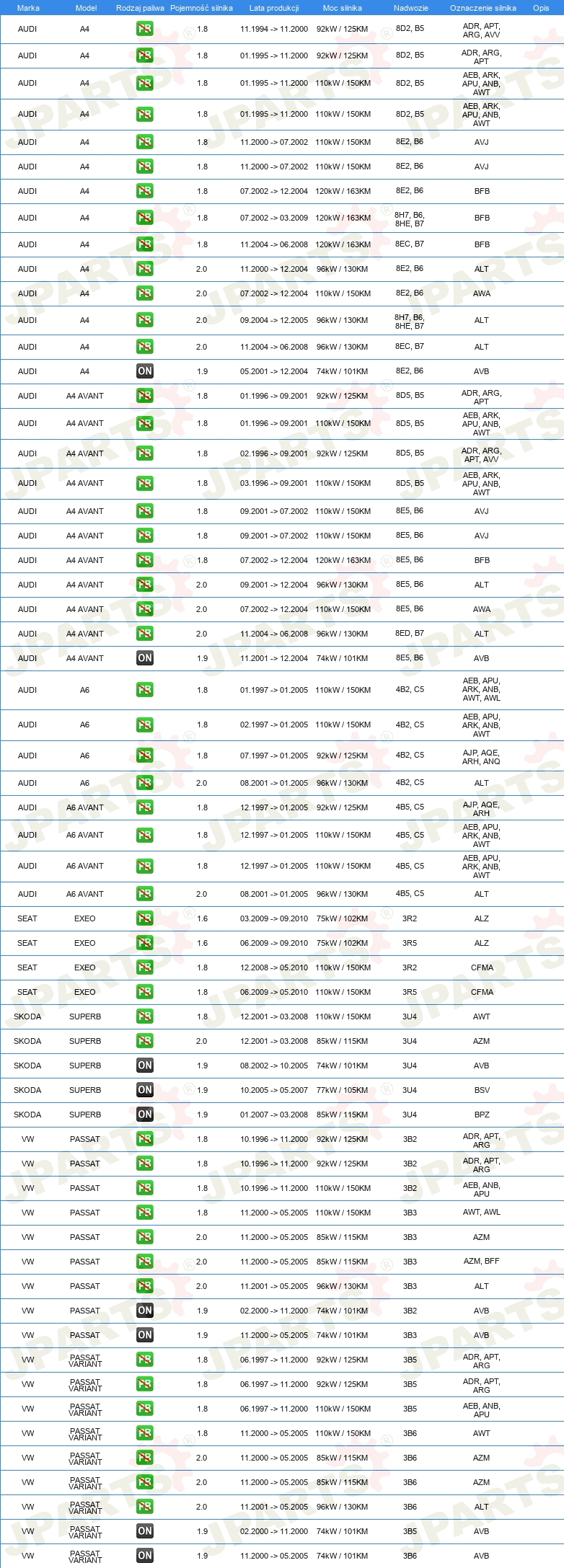The image size is (564, 1568).
Task: Click diesel ON icon in Superb BPZ row
Action: click(x=145, y=1115)
